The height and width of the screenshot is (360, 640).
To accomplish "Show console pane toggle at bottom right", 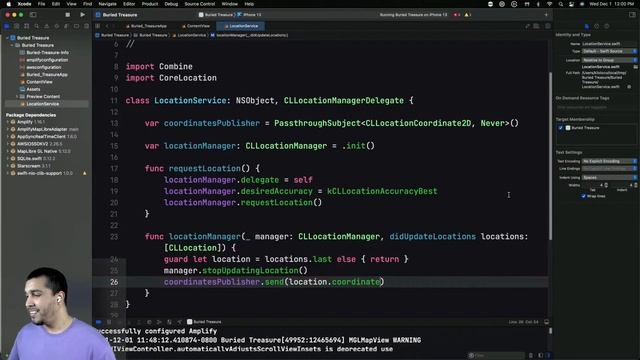I will pos(549,356).
